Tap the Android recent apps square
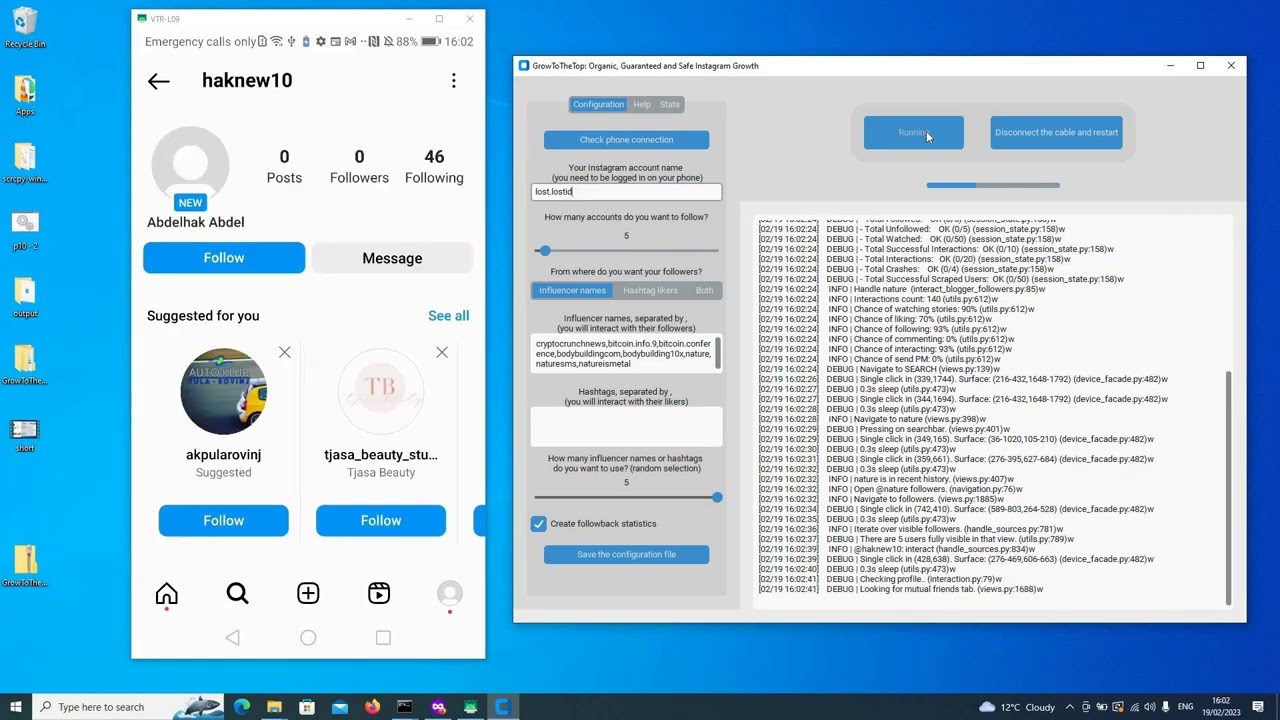Viewport: 1280px width, 720px height. 383,638
